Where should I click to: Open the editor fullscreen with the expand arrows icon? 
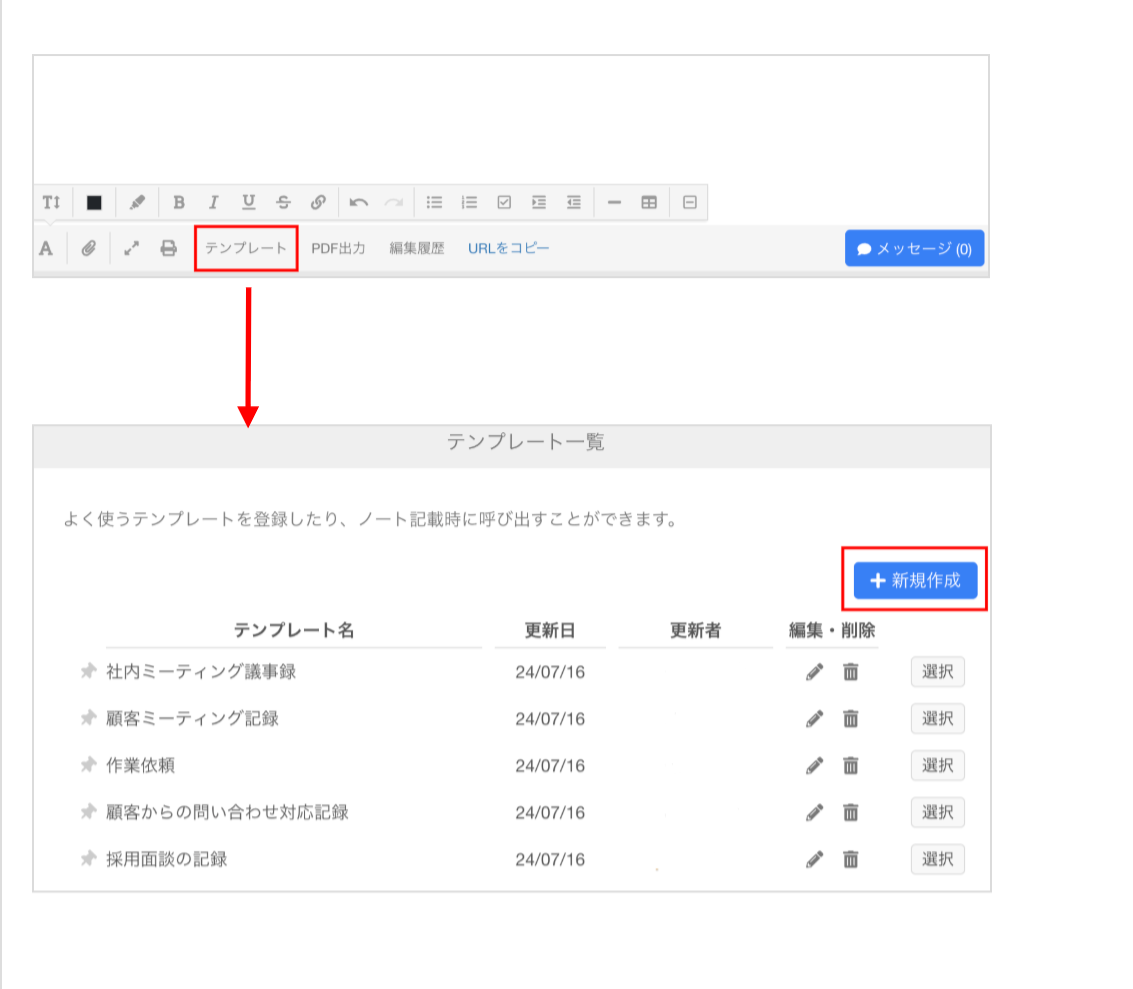tap(131, 248)
